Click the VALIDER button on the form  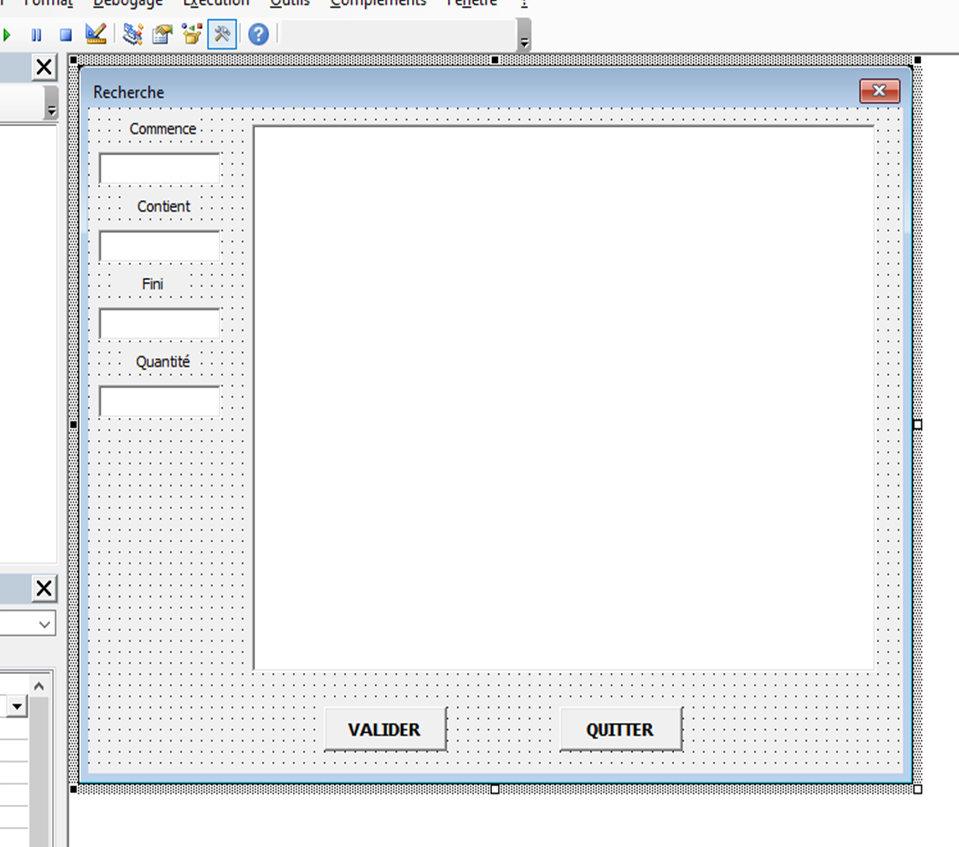point(384,729)
